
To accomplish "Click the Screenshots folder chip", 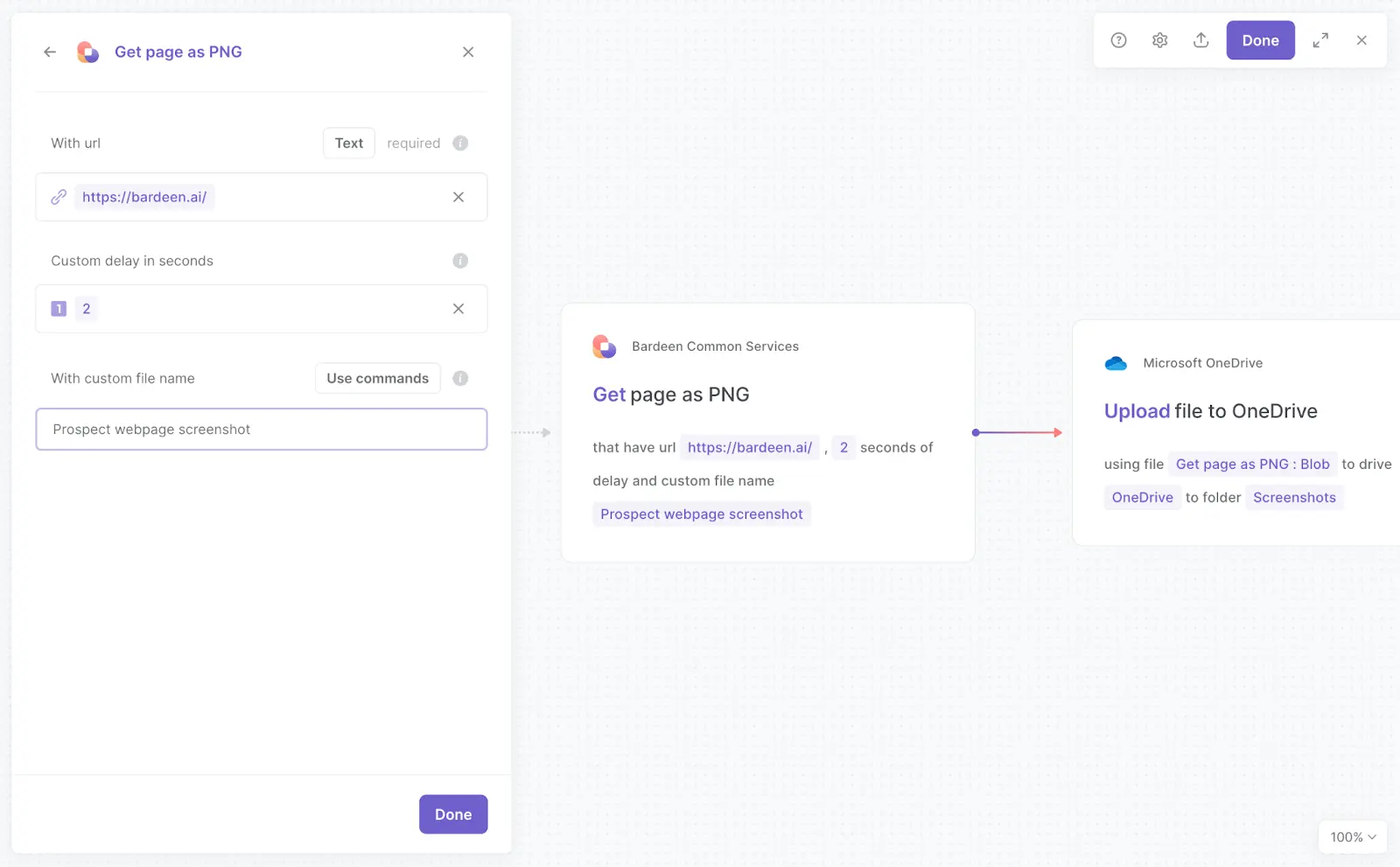I will click(x=1295, y=498).
